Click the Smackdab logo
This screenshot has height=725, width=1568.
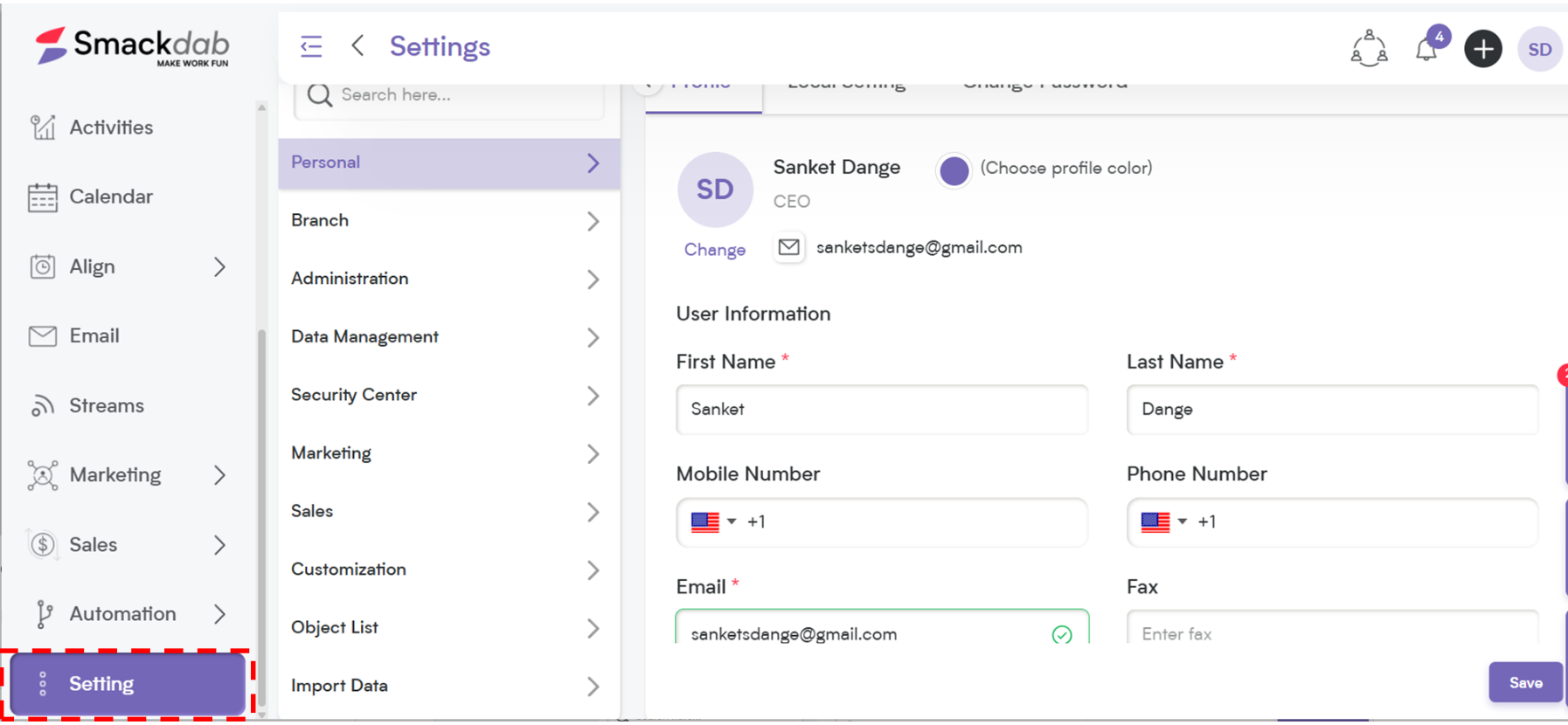(x=132, y=46)
